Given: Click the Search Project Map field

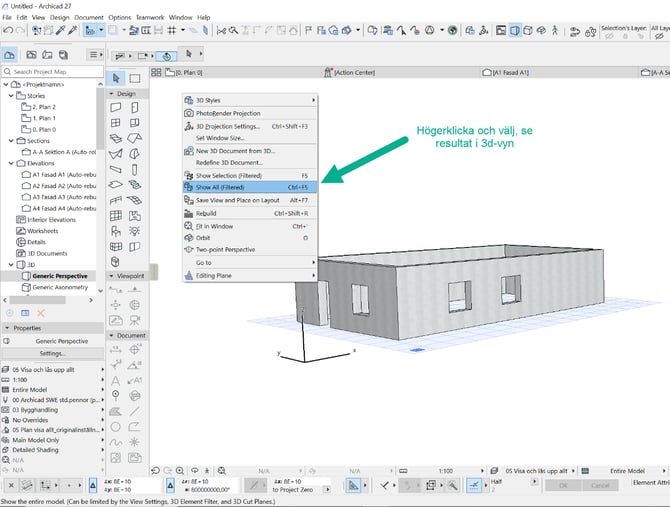Looking at the screenshot, I should [x=50, y=72].
